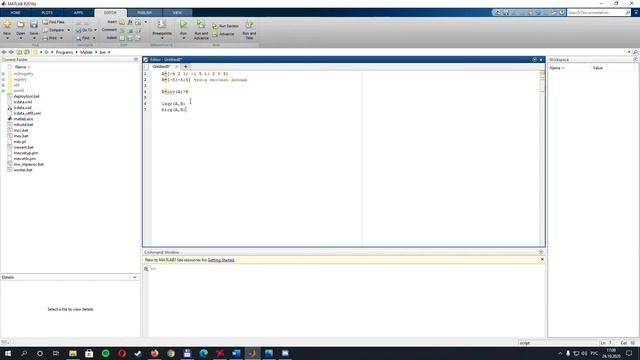This screenshot has width=640, height=360.
Task: Click the Save floppy disk icon
Action: [x=34, y=25]
